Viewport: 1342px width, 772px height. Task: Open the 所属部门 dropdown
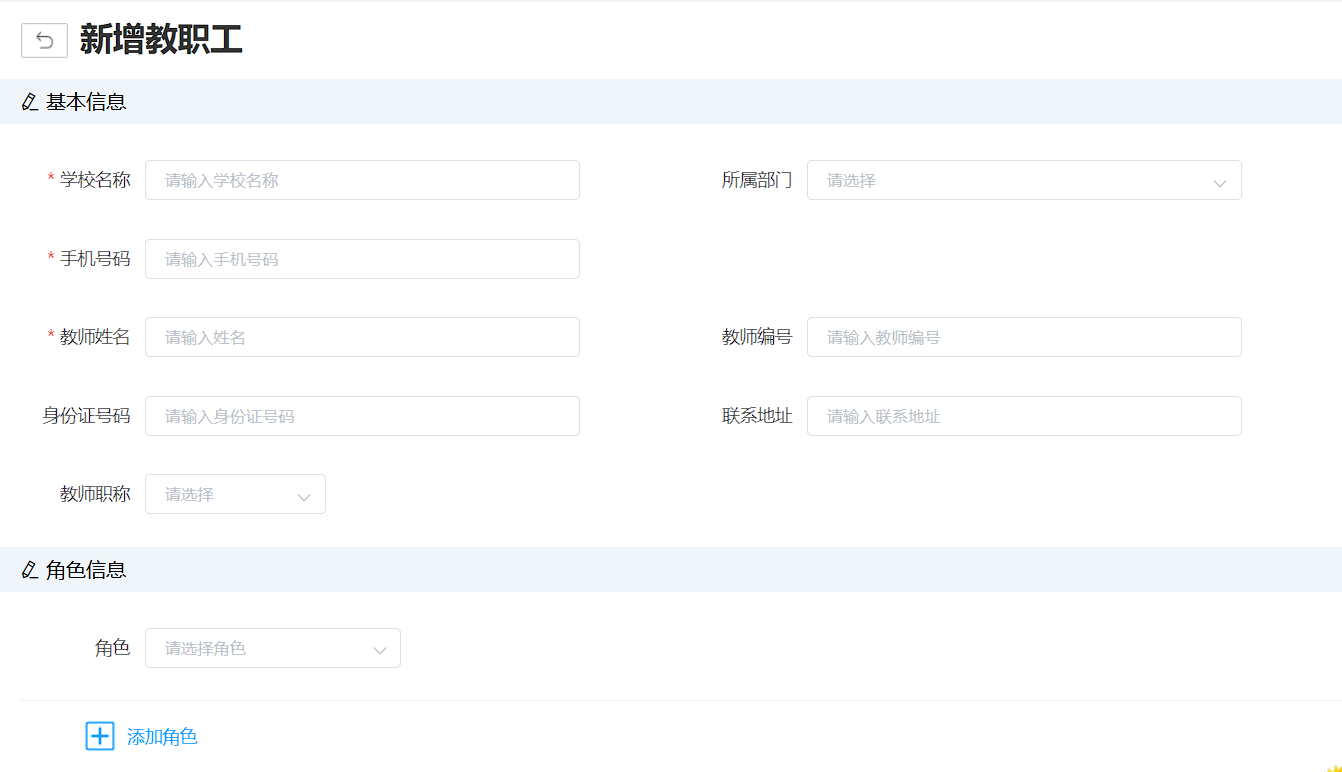coord(1024,180)
